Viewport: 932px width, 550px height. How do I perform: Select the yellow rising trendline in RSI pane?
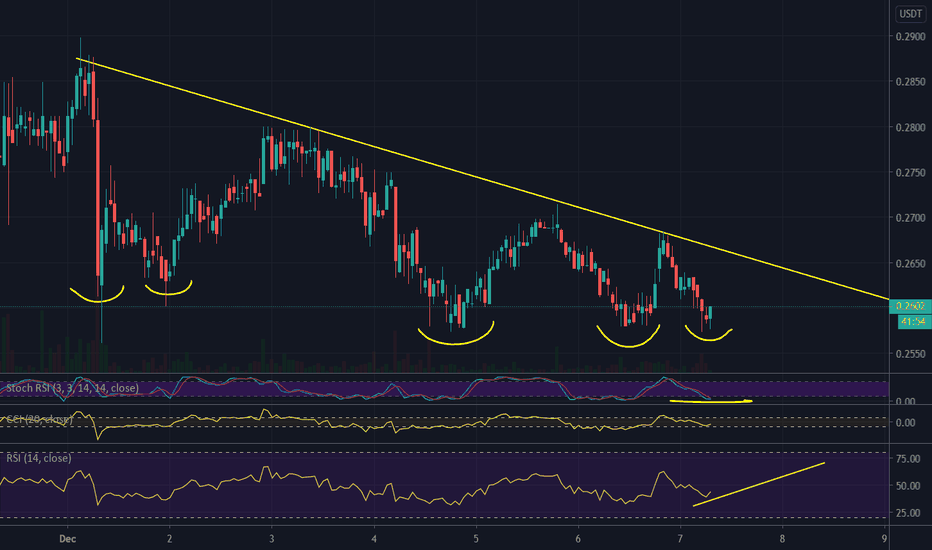point(759,484)
